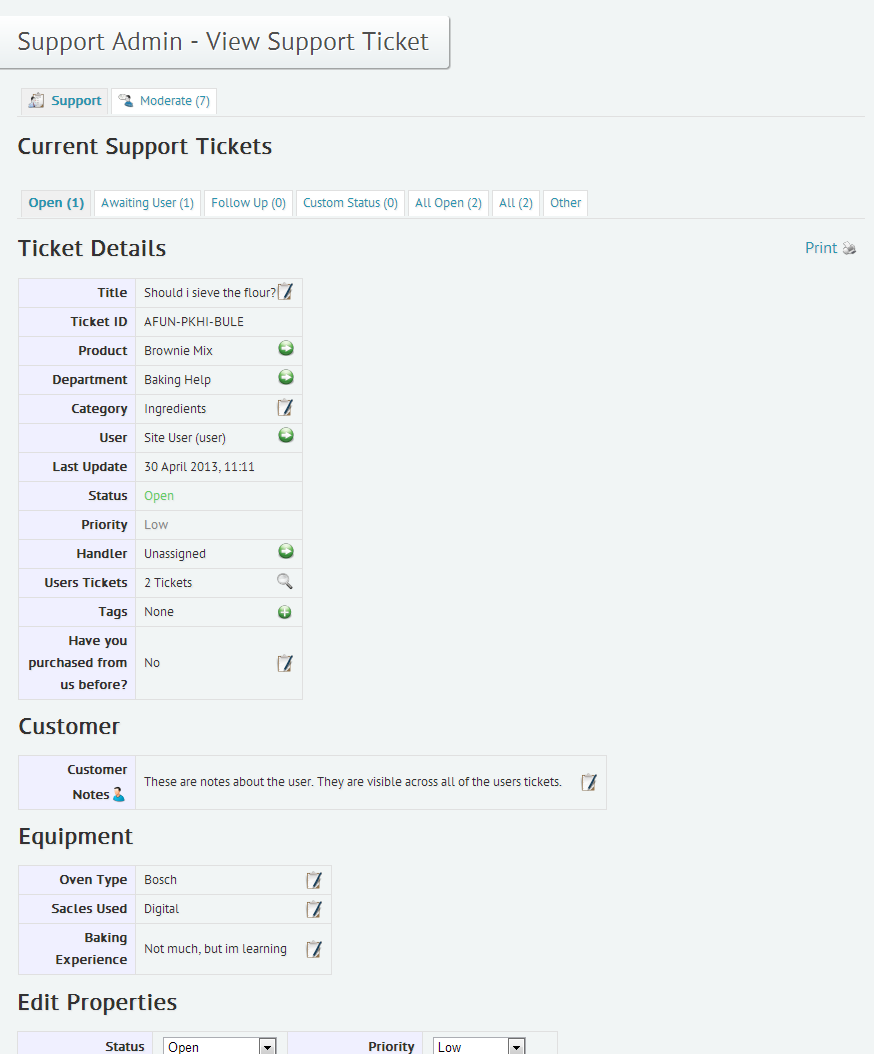Switch to Awaiting User (1) tab
The height and width of the screenshot is (1054, 874).
147,203
